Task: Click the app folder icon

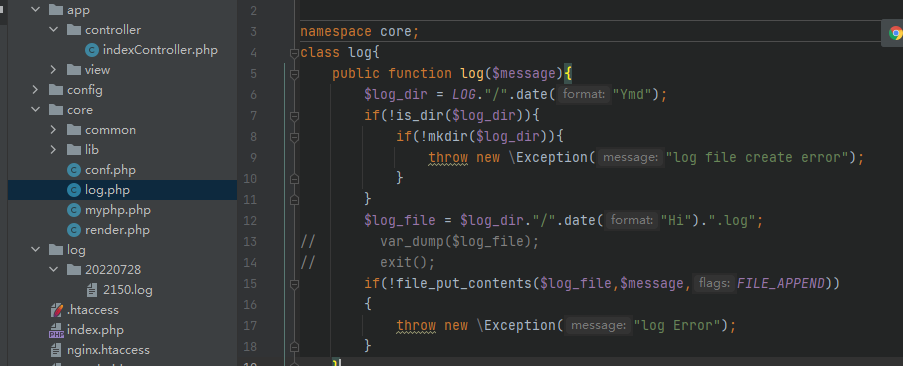Action: click(x=56, y=10)
